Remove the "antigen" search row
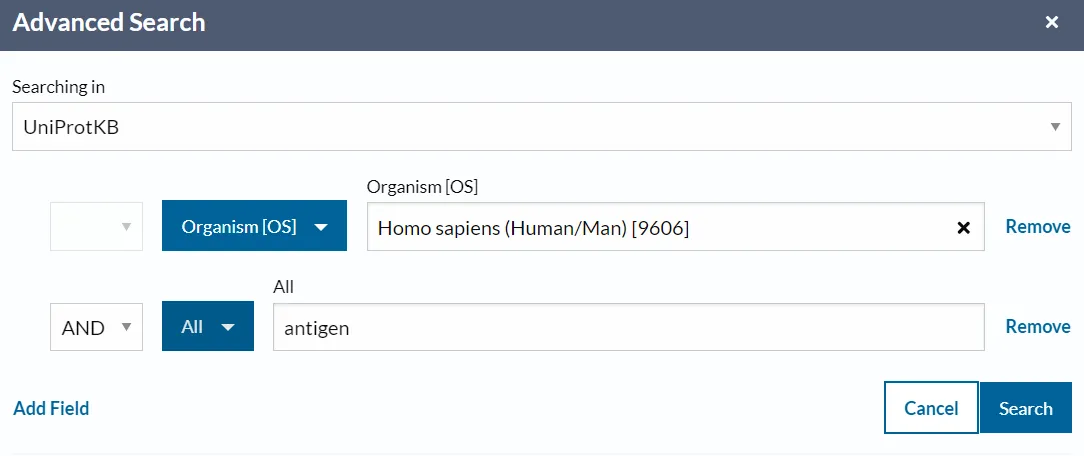1084x456 pixels. [x=1038, y=327]
